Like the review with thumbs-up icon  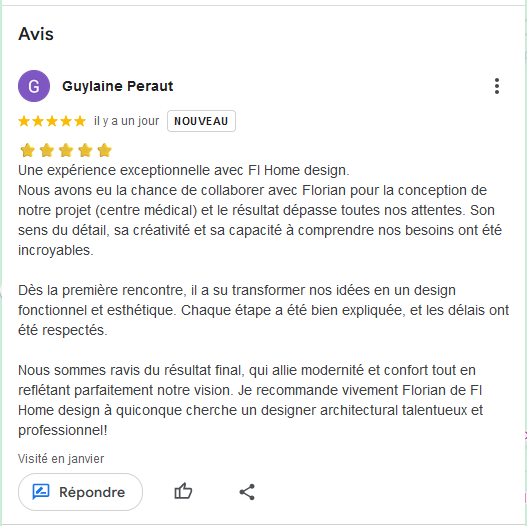coord(183,492)
